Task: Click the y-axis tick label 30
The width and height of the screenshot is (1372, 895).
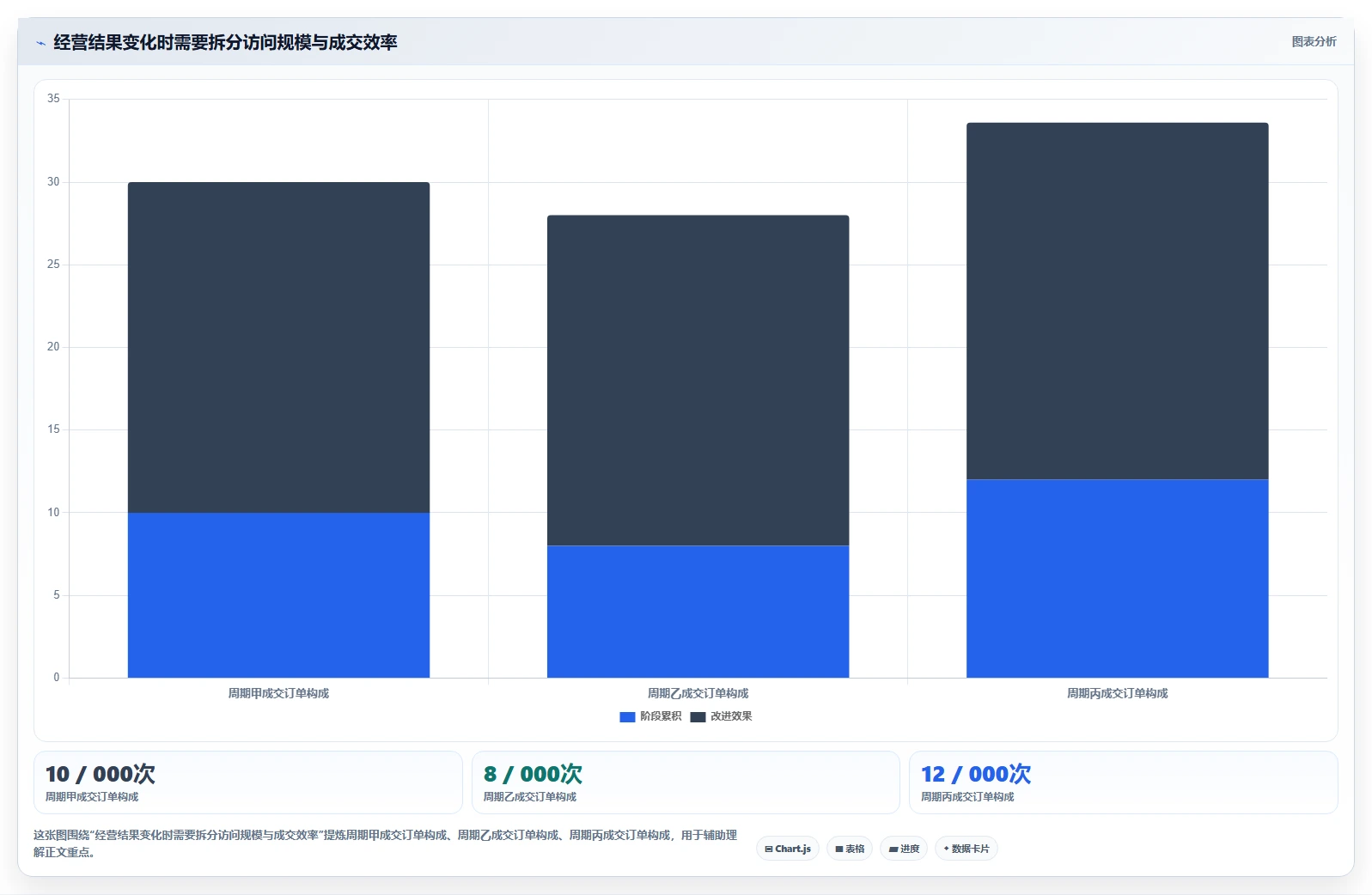Action: pyautogui.click(x=53, y=182)
